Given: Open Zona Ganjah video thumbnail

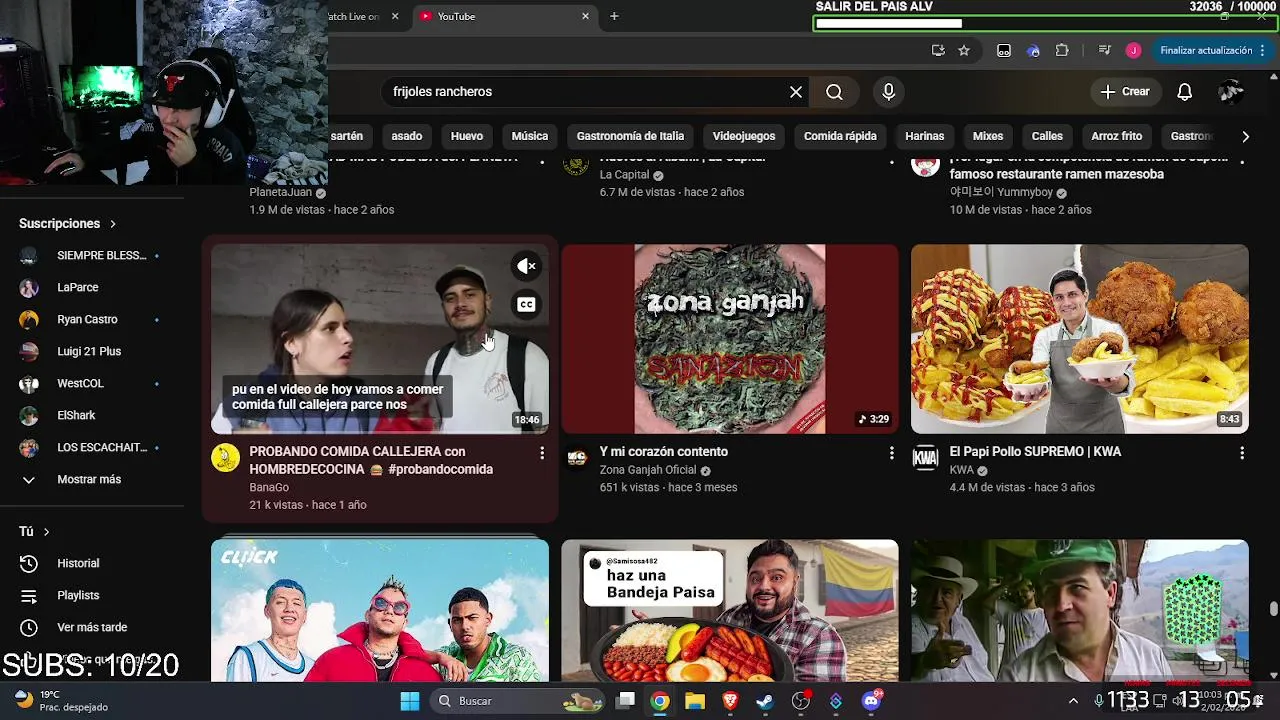Looking at the screenshot, I should pos(730,339).
